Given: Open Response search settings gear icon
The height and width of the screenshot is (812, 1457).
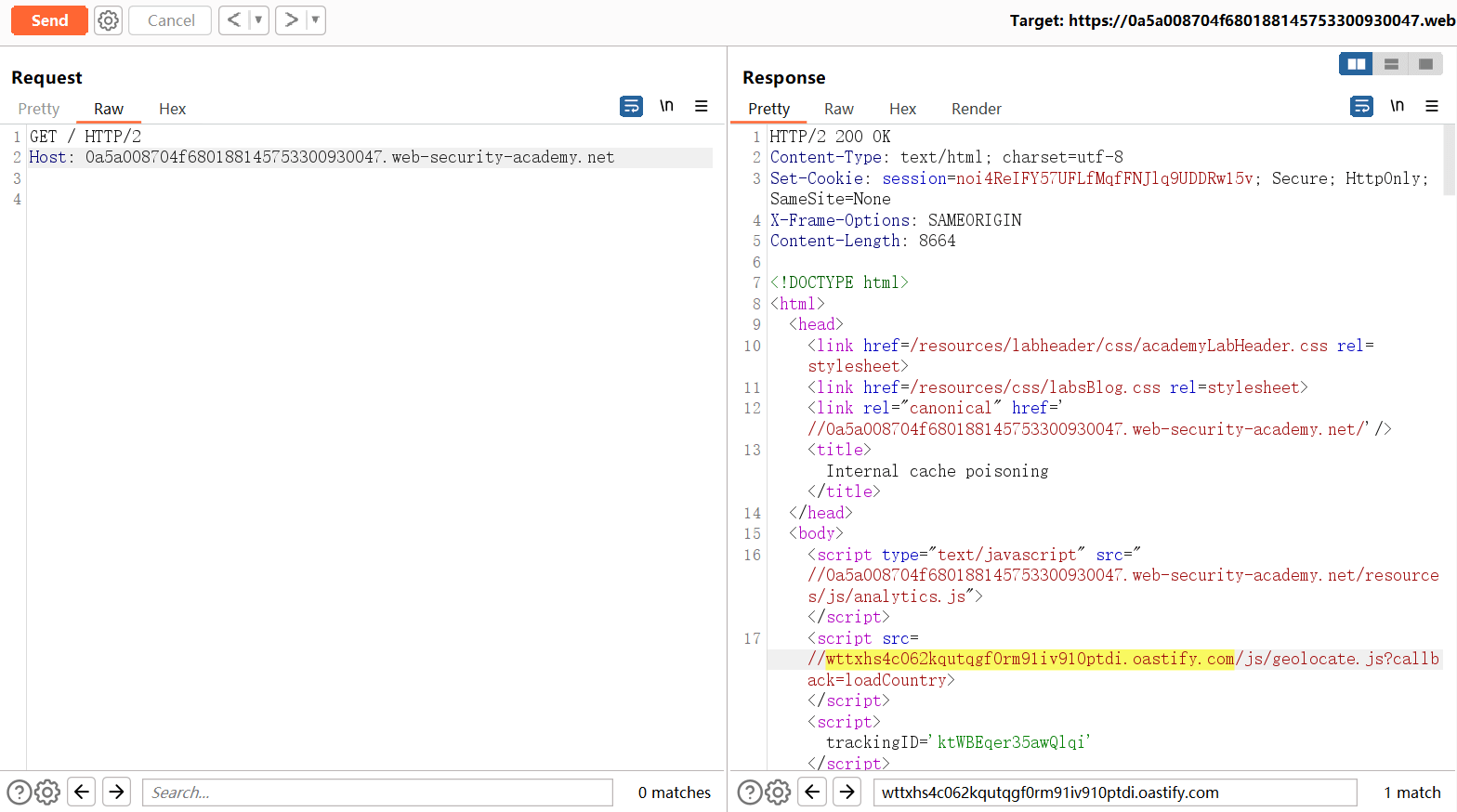Looking at the screenshot, I should 778,792.
